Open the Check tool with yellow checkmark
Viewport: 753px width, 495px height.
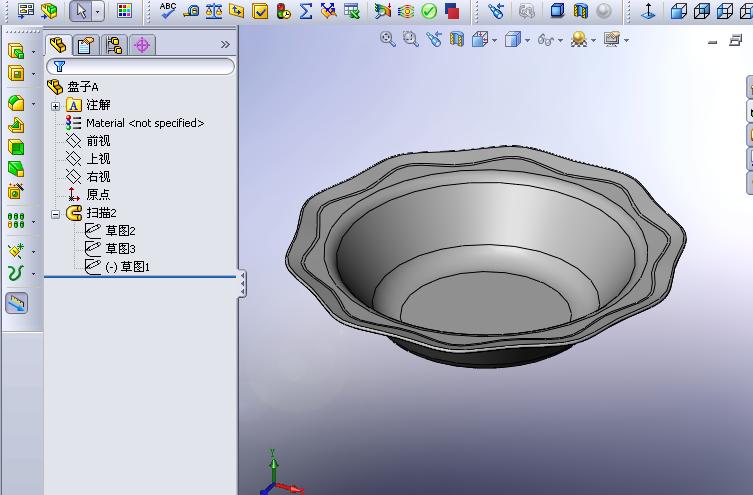click(x=260, y=11)
